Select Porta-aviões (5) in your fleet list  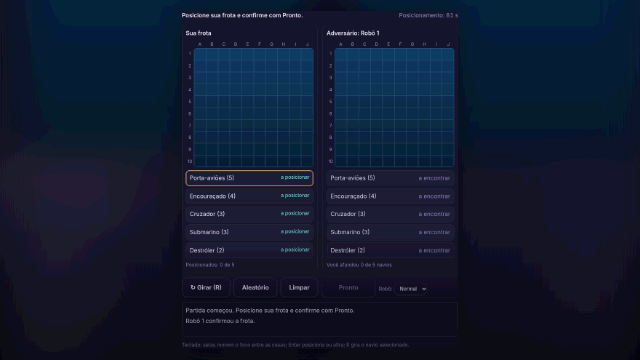point(249,178)
